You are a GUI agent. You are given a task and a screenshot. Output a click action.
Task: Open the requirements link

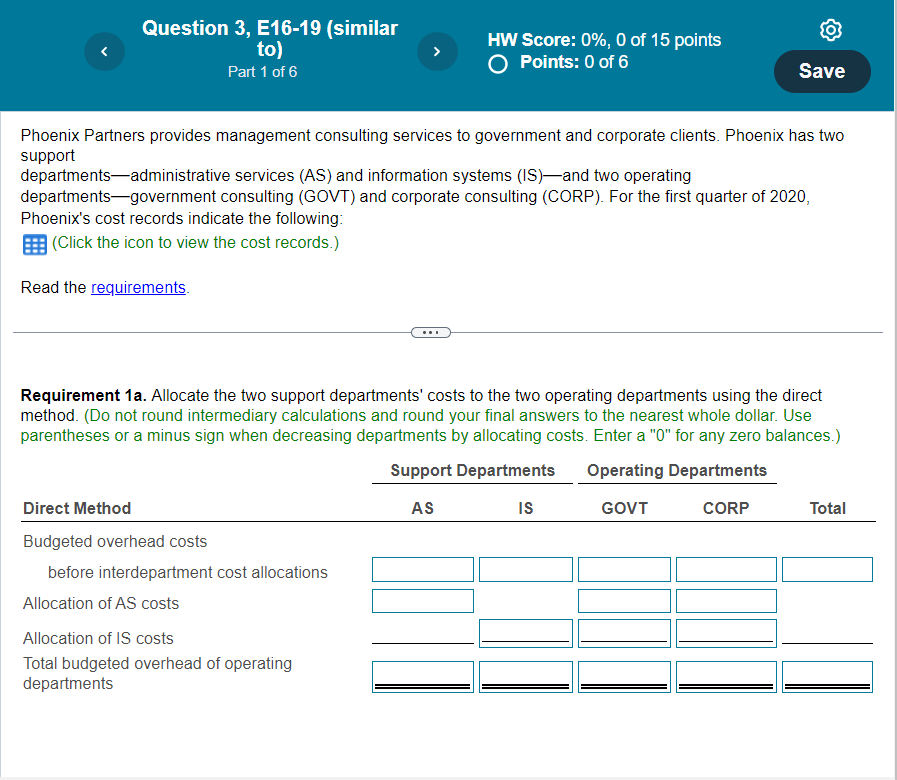[x=138, y=287]
